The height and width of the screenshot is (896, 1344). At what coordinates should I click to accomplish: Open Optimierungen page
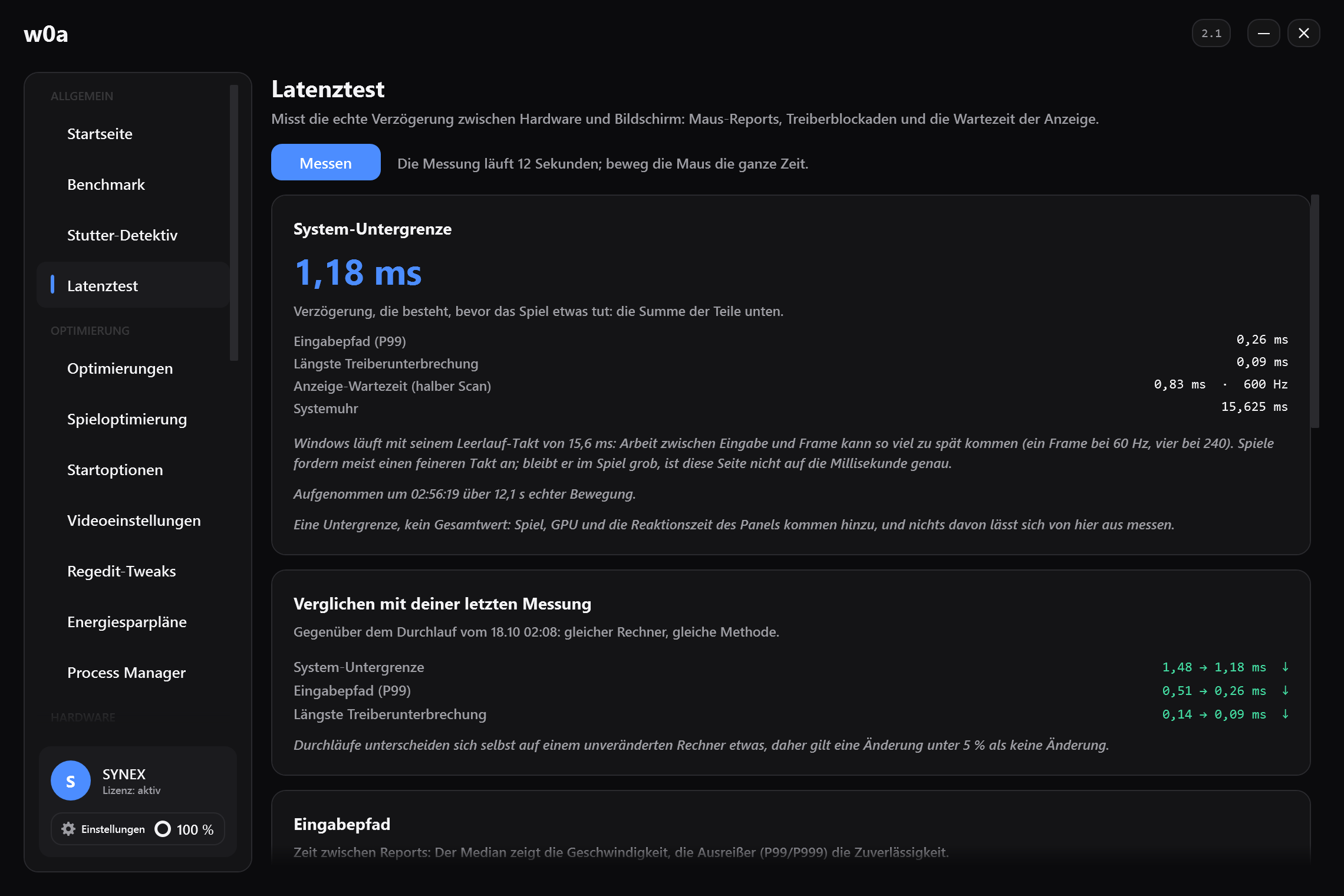tap(133, 368)
